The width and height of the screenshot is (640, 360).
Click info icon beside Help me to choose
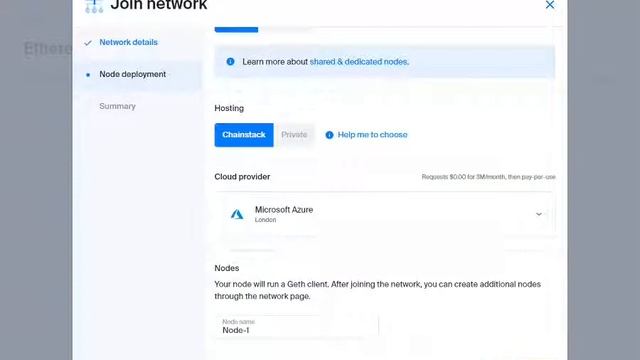point(329,135)
